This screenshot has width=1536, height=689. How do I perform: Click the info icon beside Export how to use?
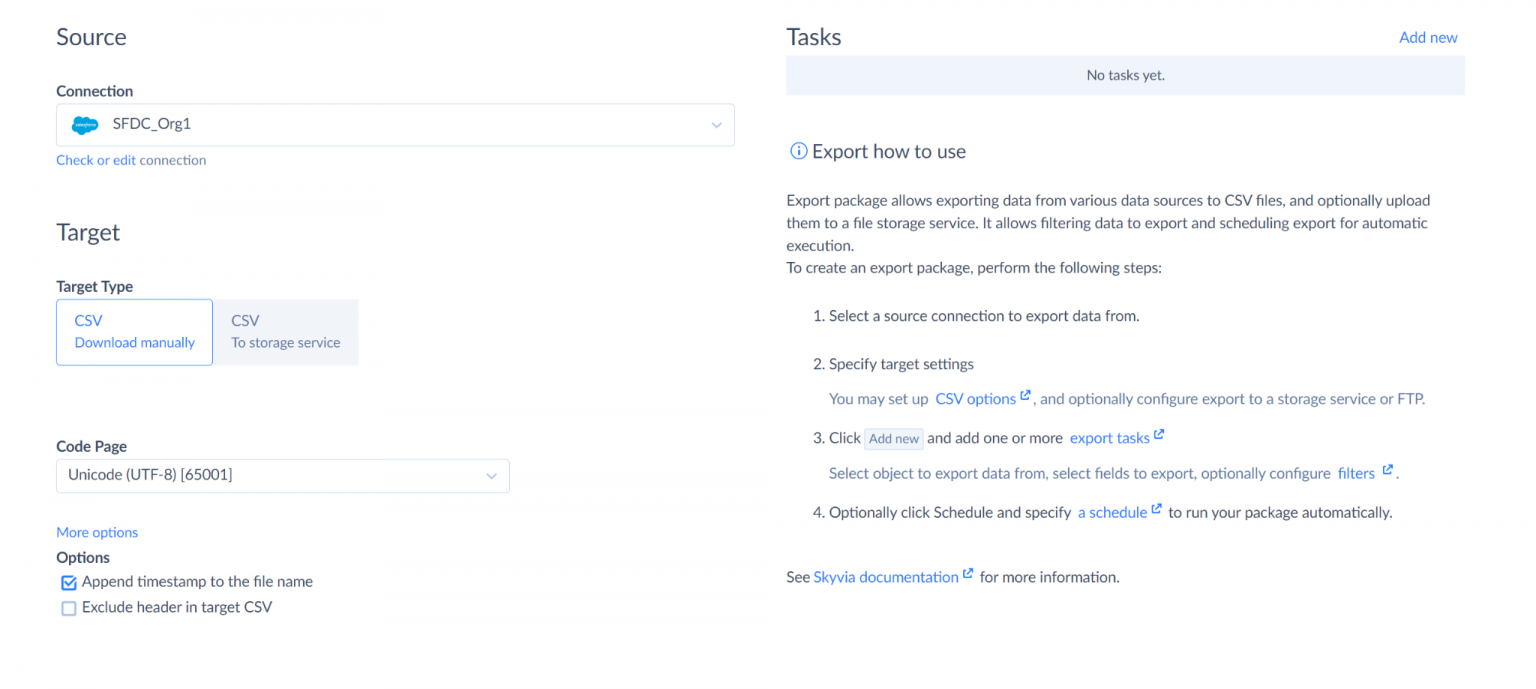coord(798,152)
